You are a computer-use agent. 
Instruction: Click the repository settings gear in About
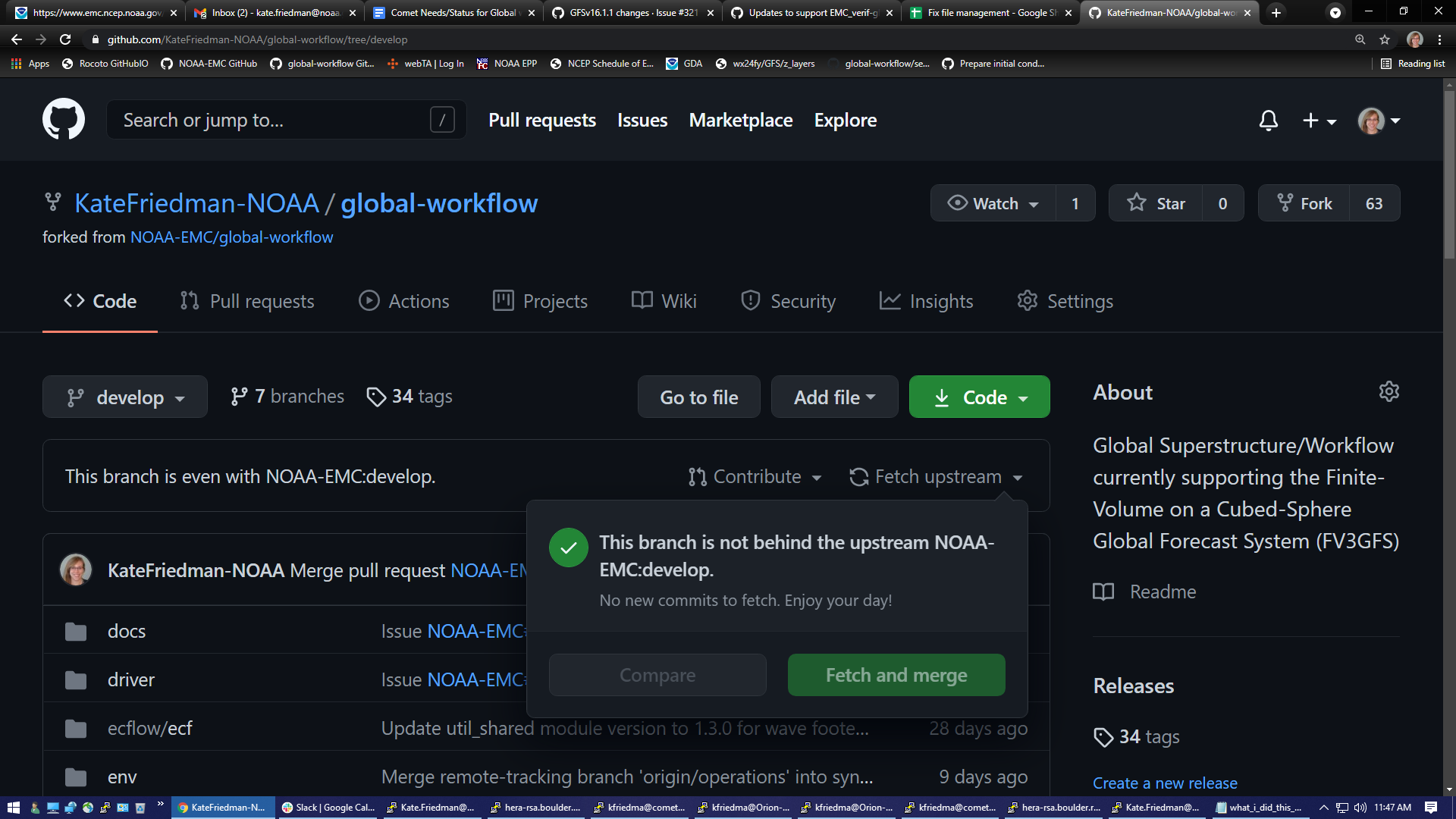point(1389,391)
